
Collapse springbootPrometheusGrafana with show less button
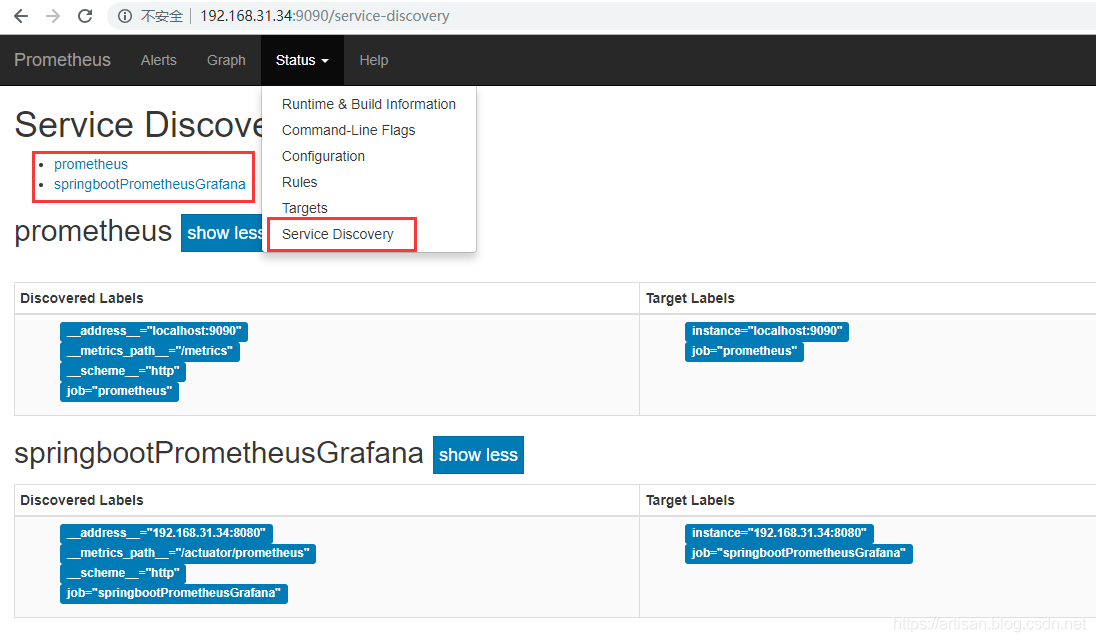click(478, 455)
